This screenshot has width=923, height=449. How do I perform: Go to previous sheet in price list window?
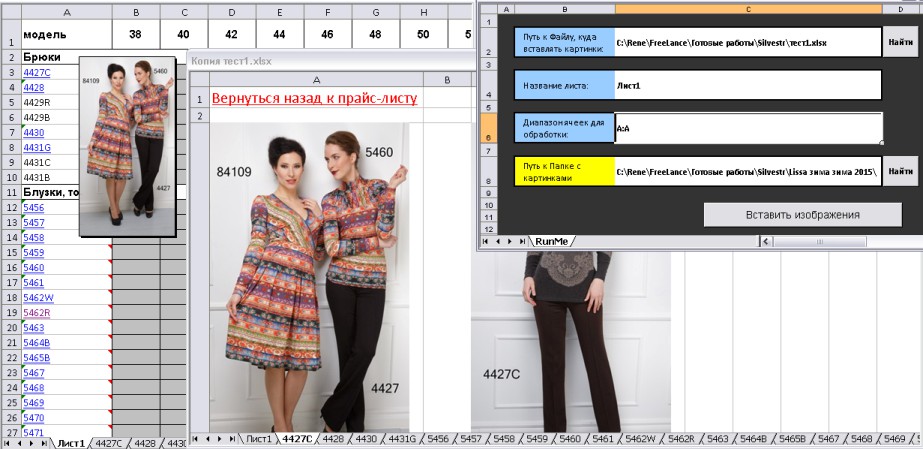pos(19,443)
